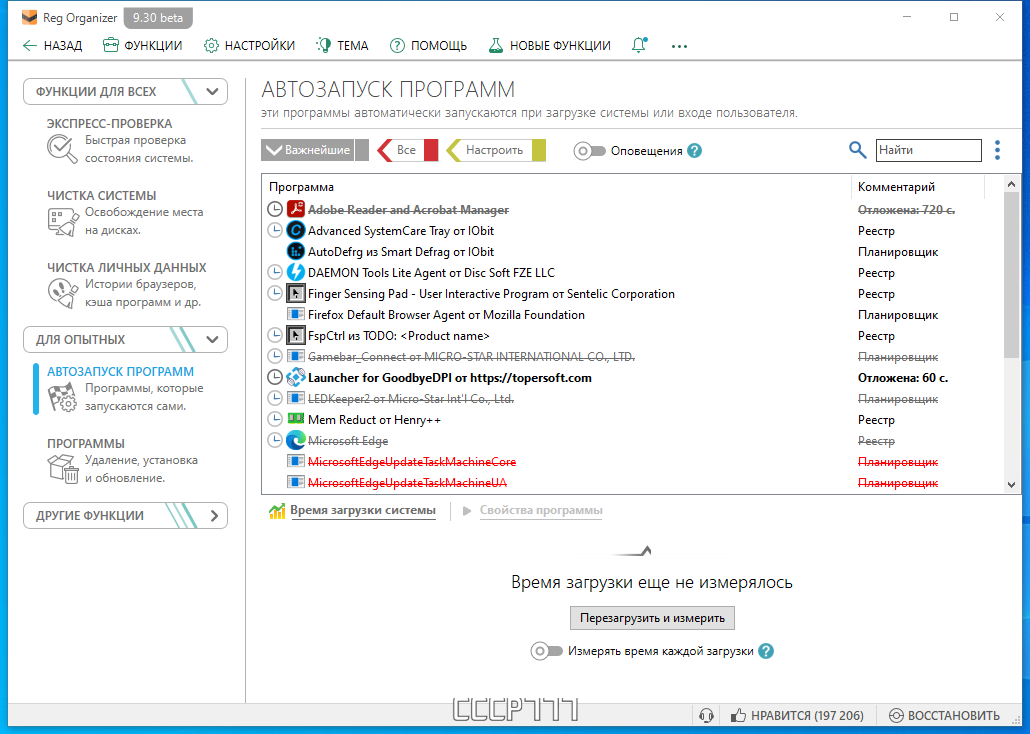The image size is (1030, 734).
Task: Click the chart icon beside Время загрузки системы
Action: tap(277, 510)
